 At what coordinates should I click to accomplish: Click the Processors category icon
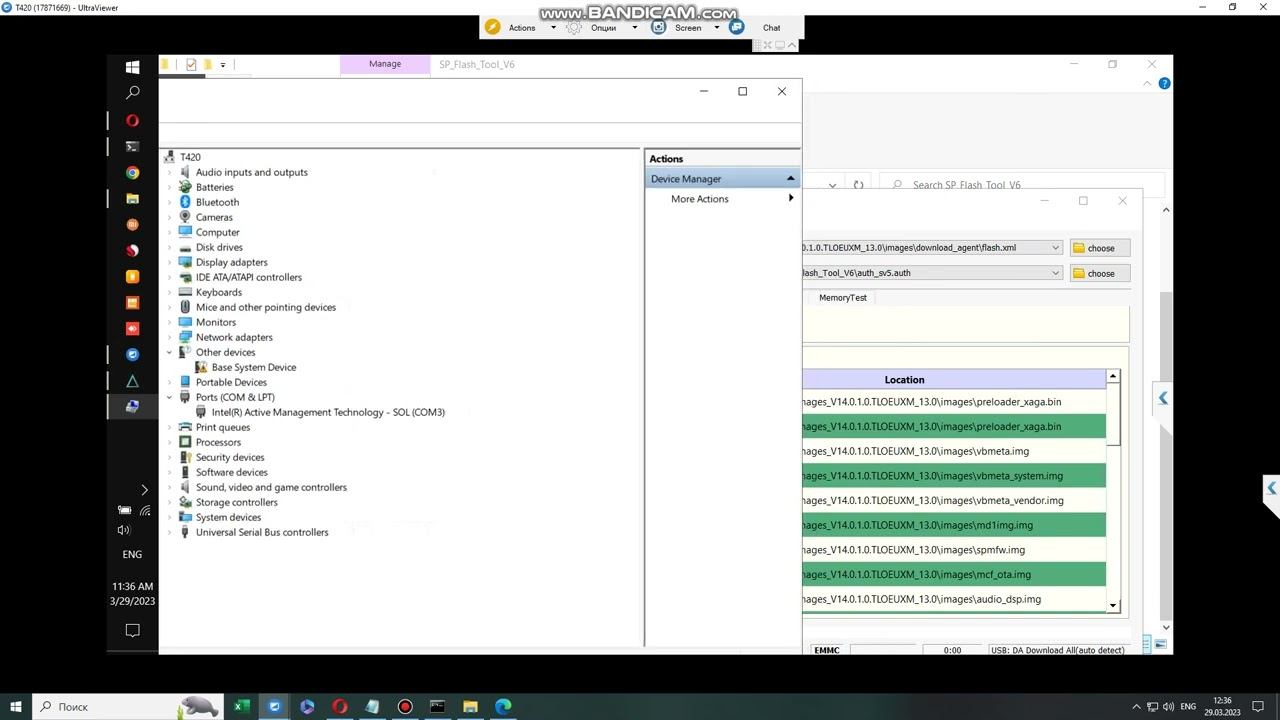tap(185, 442)
